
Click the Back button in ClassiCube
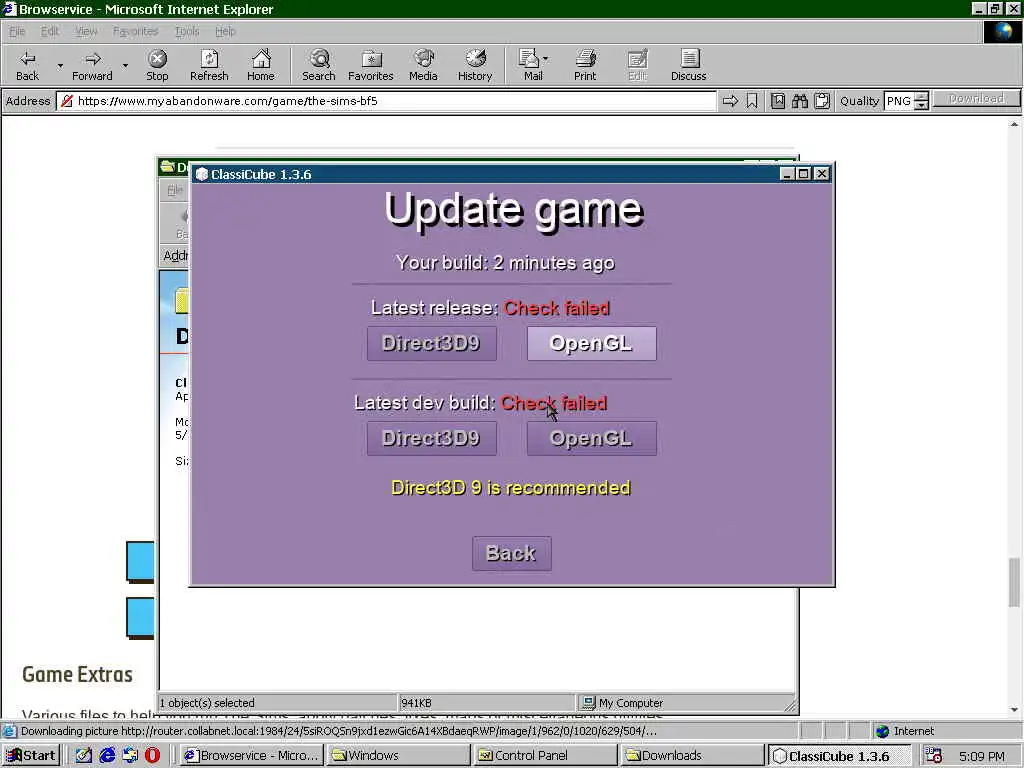512,554
